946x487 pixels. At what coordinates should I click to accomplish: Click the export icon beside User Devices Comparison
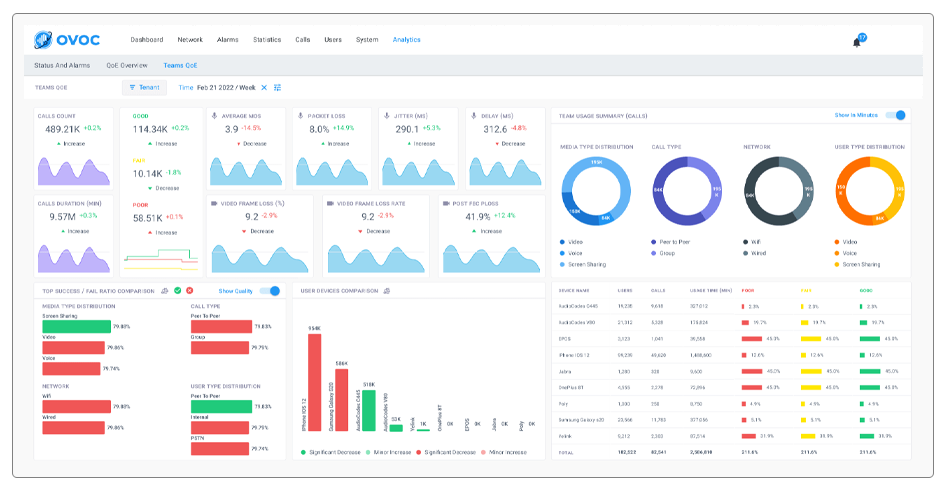pyautogui.click(x=387, y=291)
